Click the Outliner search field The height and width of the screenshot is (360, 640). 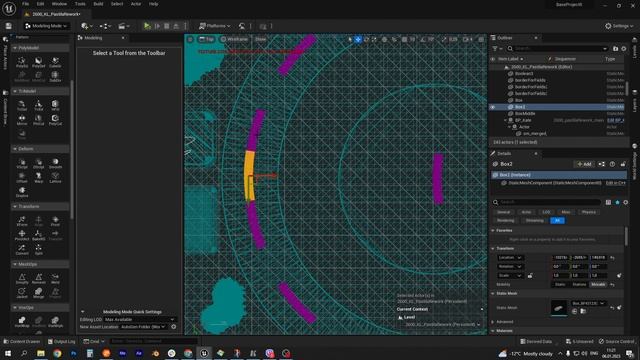(x=558, y=49)
